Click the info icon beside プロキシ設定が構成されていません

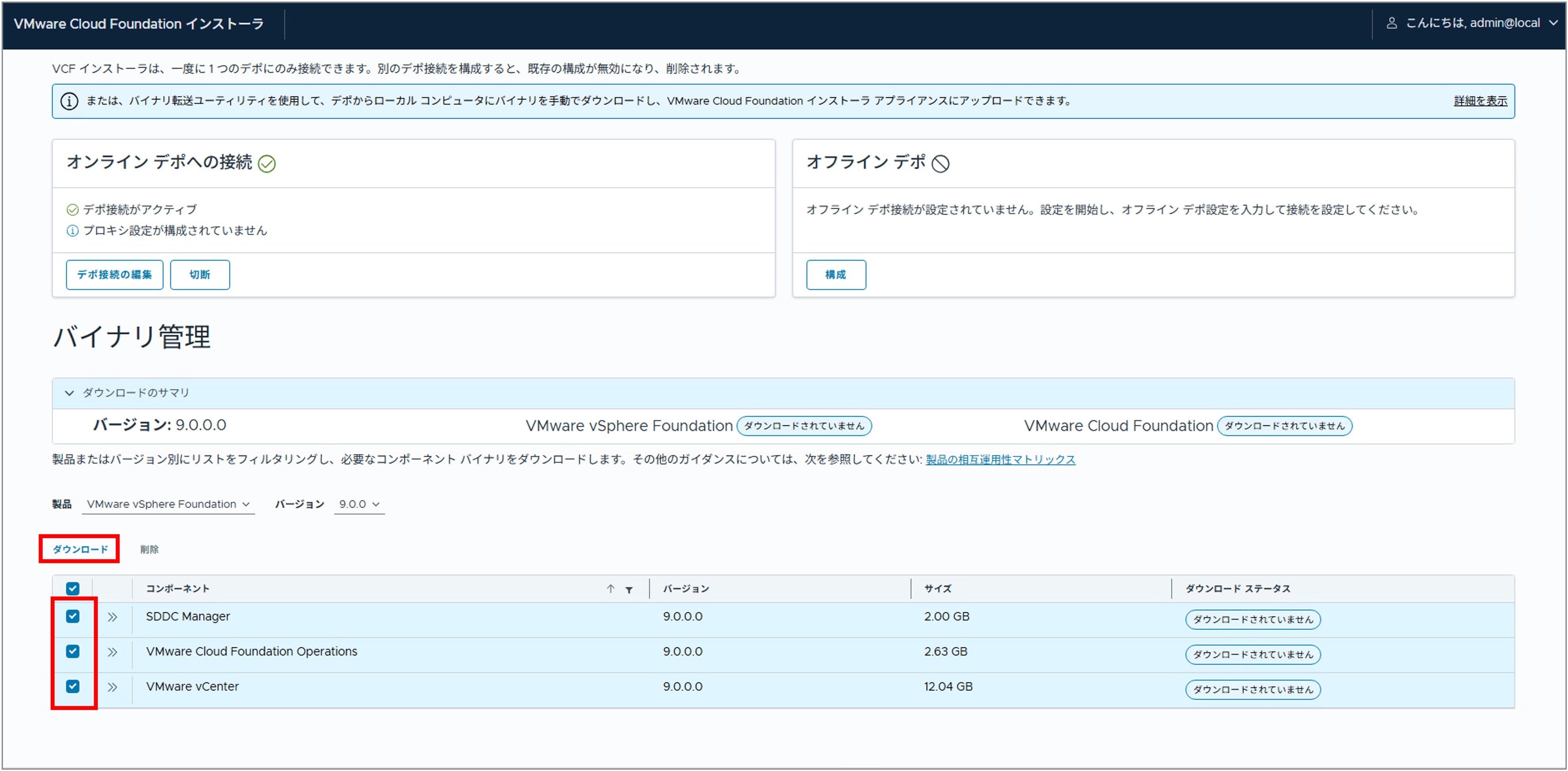[x=72, y=231]
